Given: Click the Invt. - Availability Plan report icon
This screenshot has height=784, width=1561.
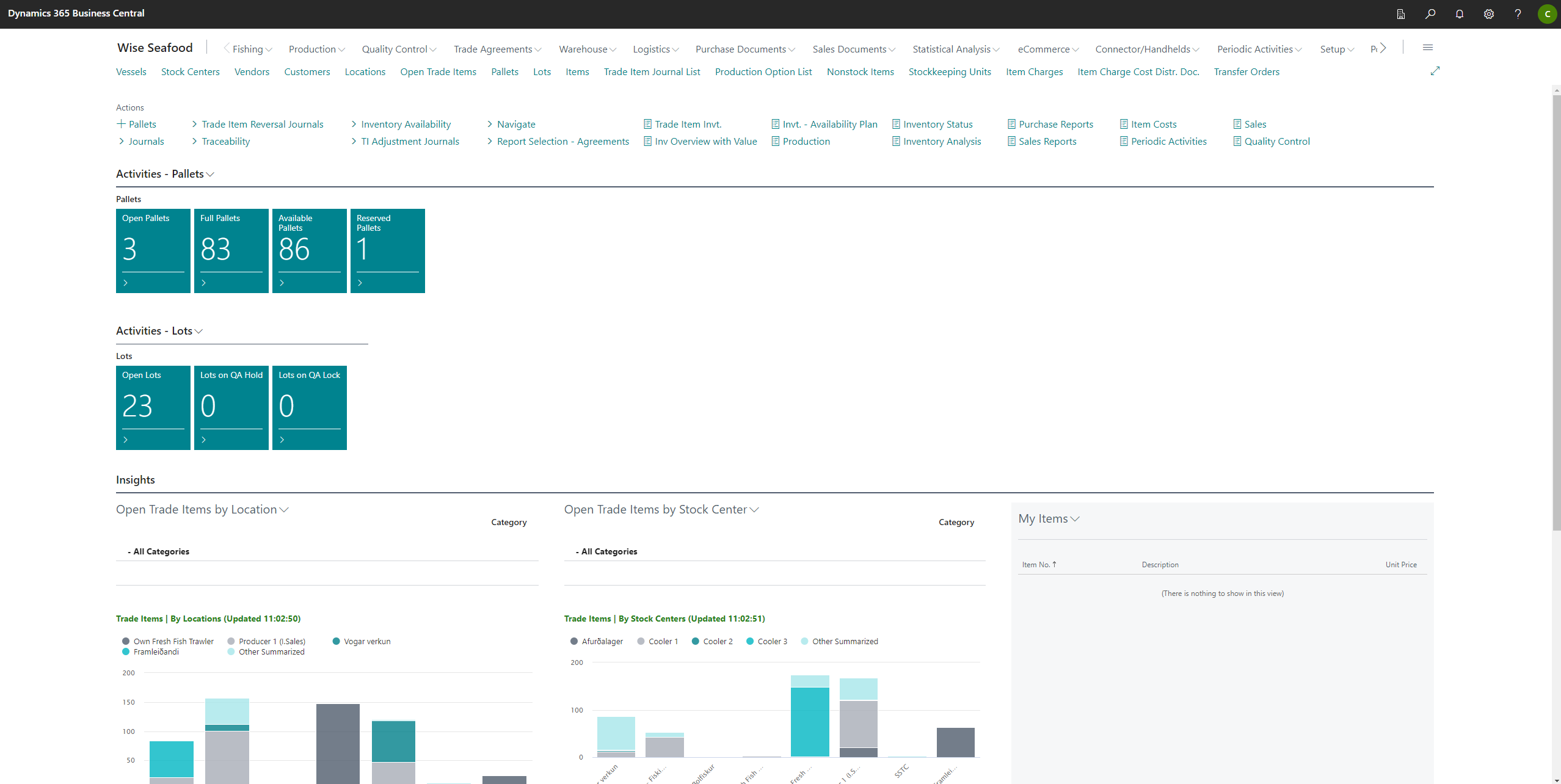Looking at the screenshot, I should pyautogui.click(x=776, y=124).
